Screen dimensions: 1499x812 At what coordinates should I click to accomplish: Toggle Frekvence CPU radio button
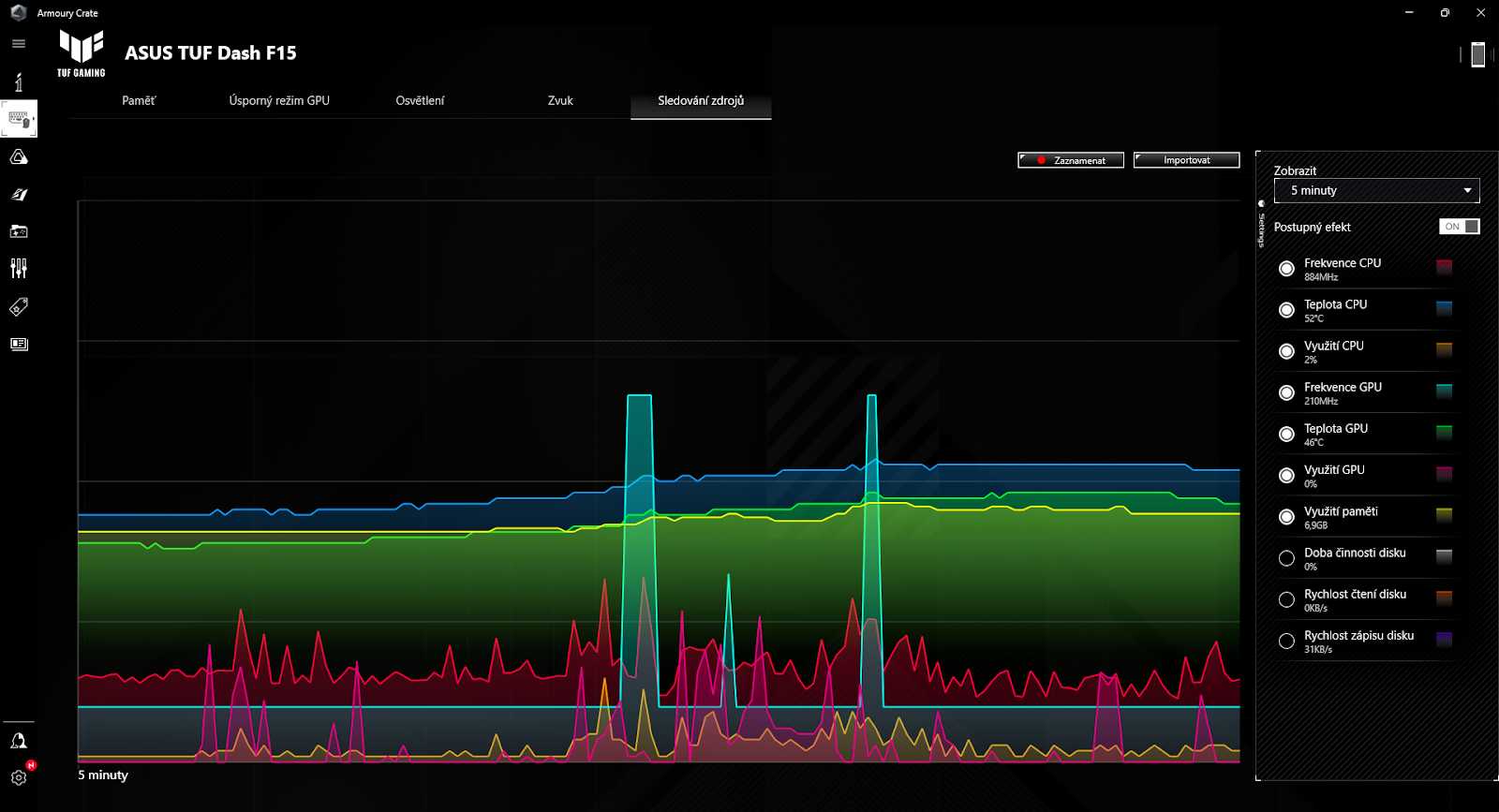1286,269
